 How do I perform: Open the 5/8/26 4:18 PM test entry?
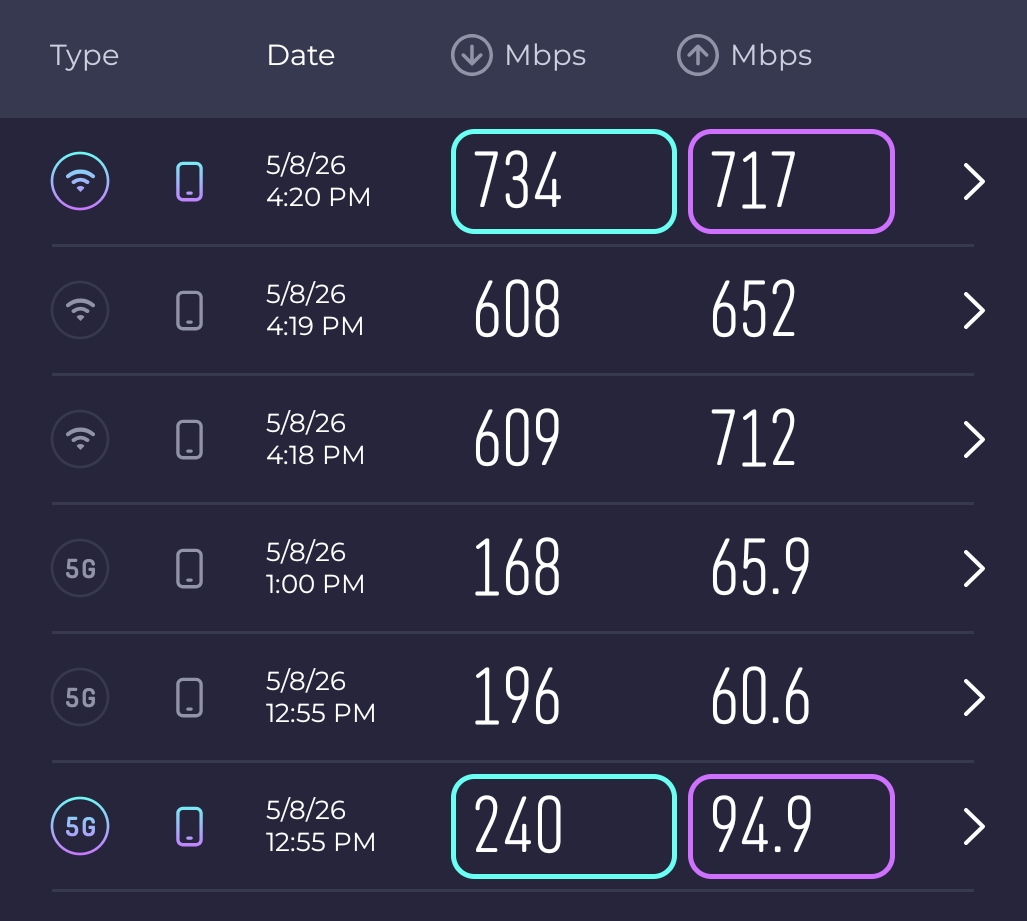[513, 439]
